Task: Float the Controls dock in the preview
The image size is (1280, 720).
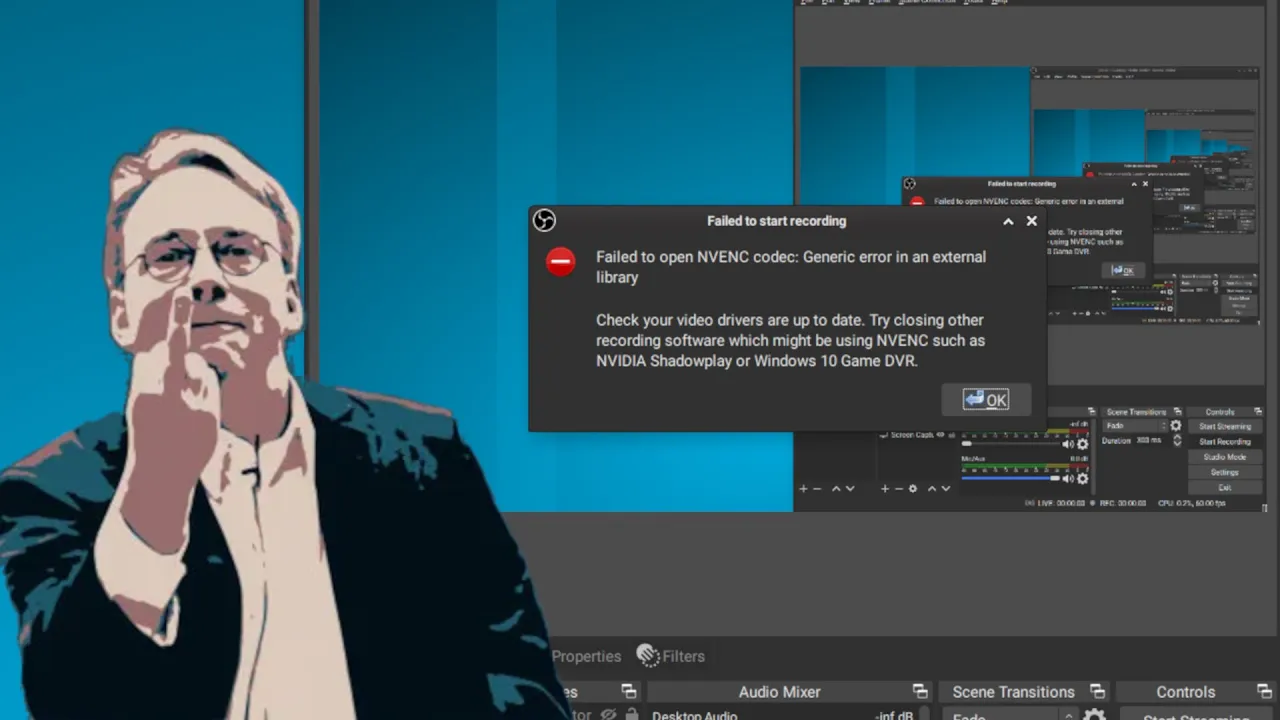Action: click(1258, 412)
